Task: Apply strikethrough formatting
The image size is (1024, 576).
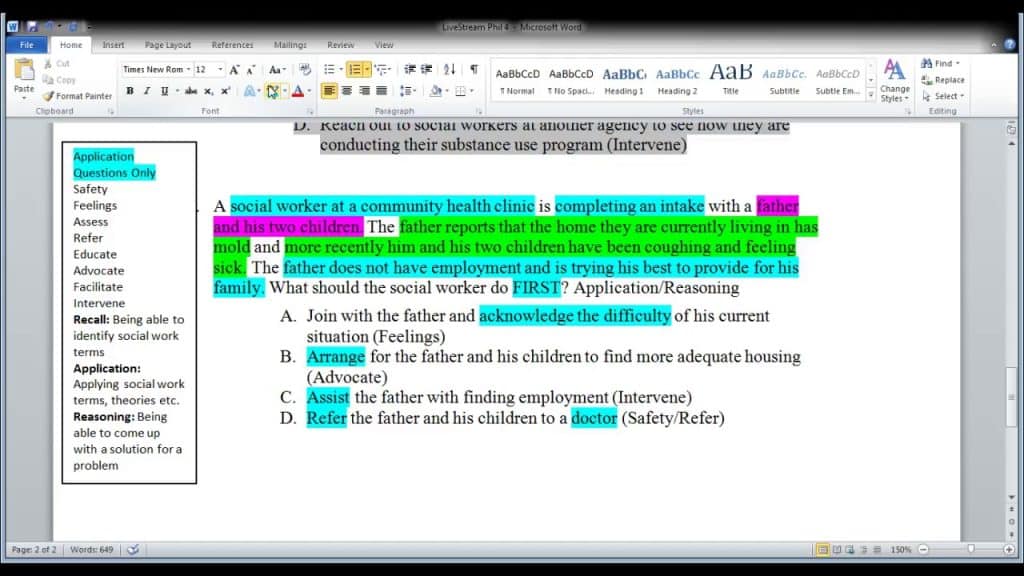Action: [191, 91]
